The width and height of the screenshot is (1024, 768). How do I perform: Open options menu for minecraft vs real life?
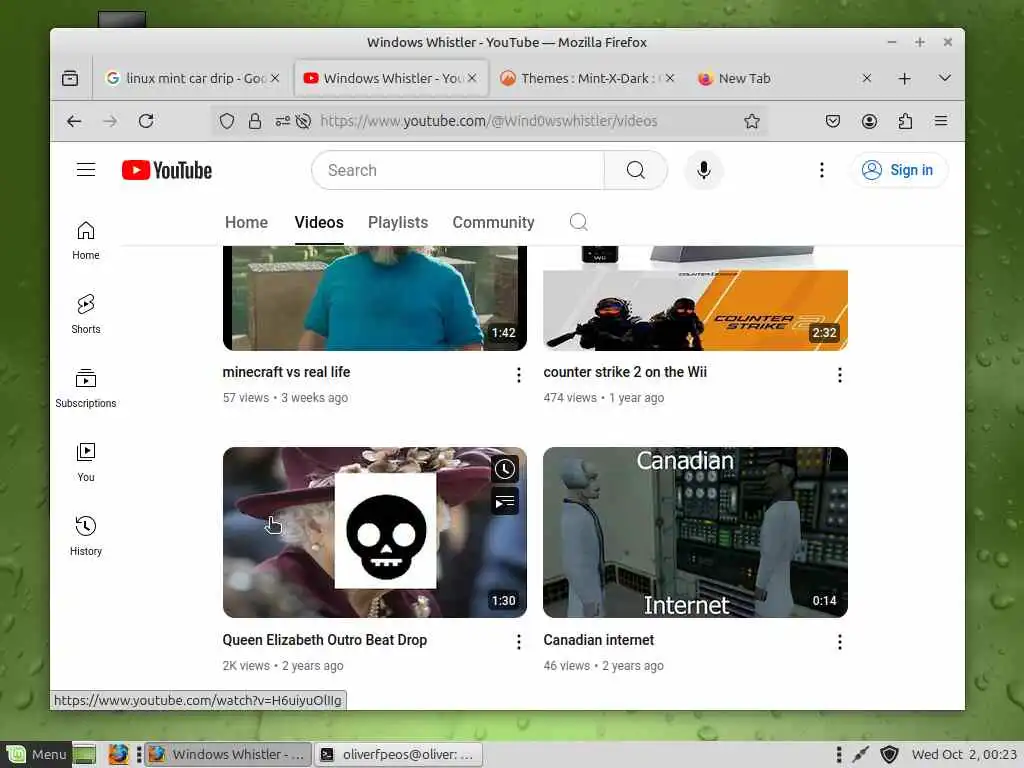(519, 375)
